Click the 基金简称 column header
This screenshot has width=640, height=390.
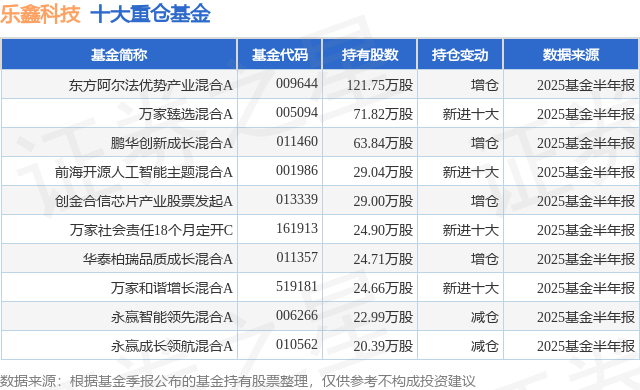tap(119, 55)
